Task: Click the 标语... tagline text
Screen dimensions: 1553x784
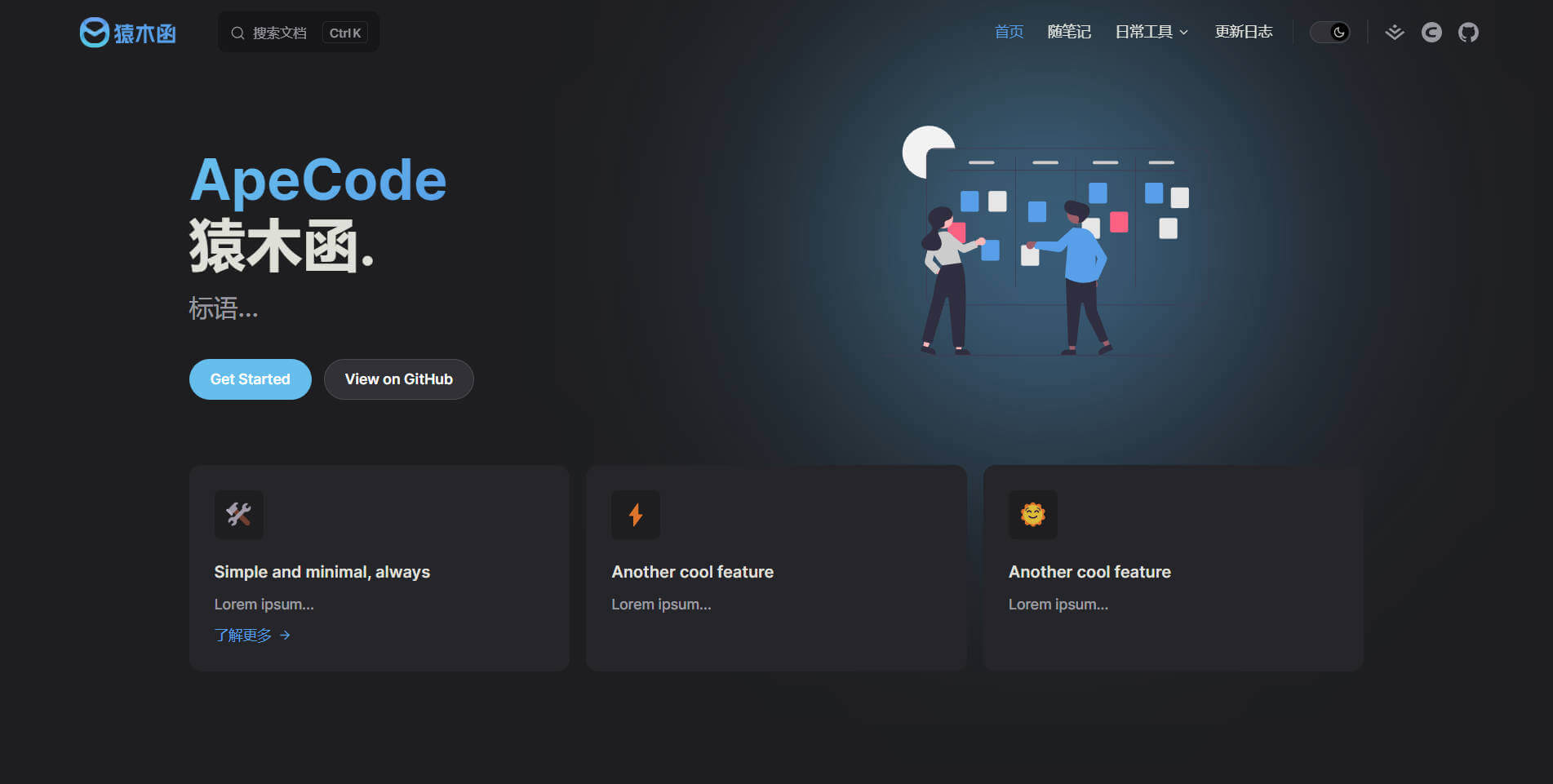Action: (224, 308)
